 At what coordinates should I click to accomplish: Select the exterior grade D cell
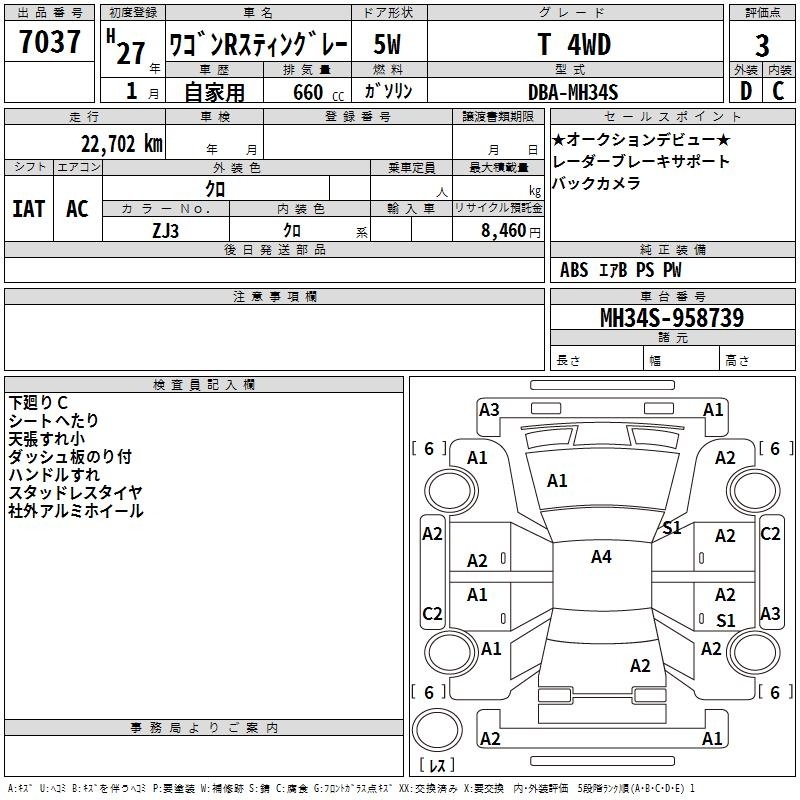point(745,91)
